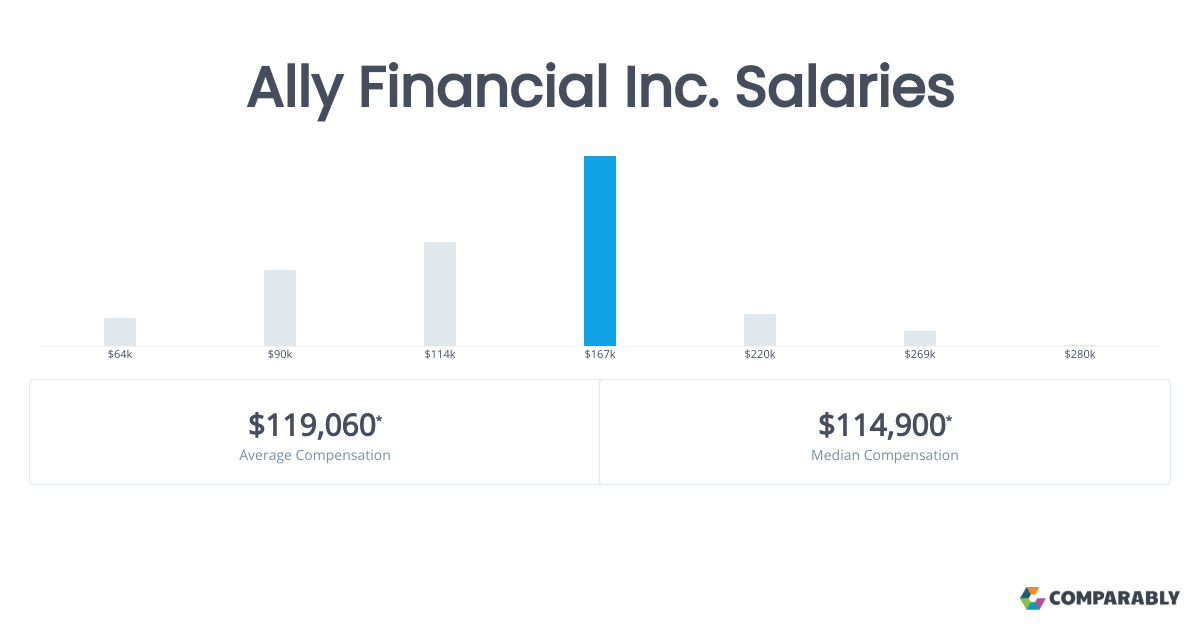Click the $114,900 median value

click(882, 425)
